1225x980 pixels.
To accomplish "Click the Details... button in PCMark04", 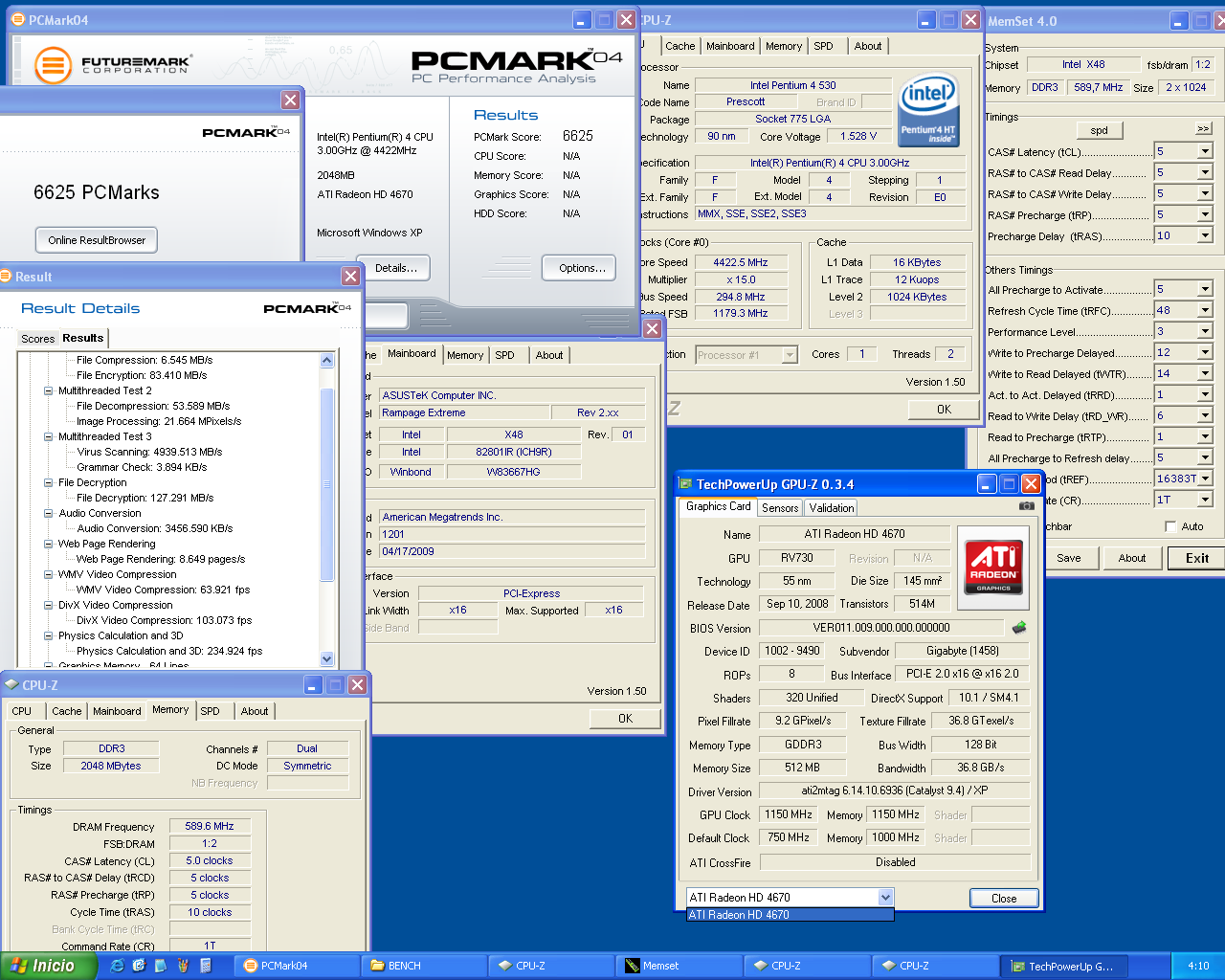I will (x=395, y=268).
